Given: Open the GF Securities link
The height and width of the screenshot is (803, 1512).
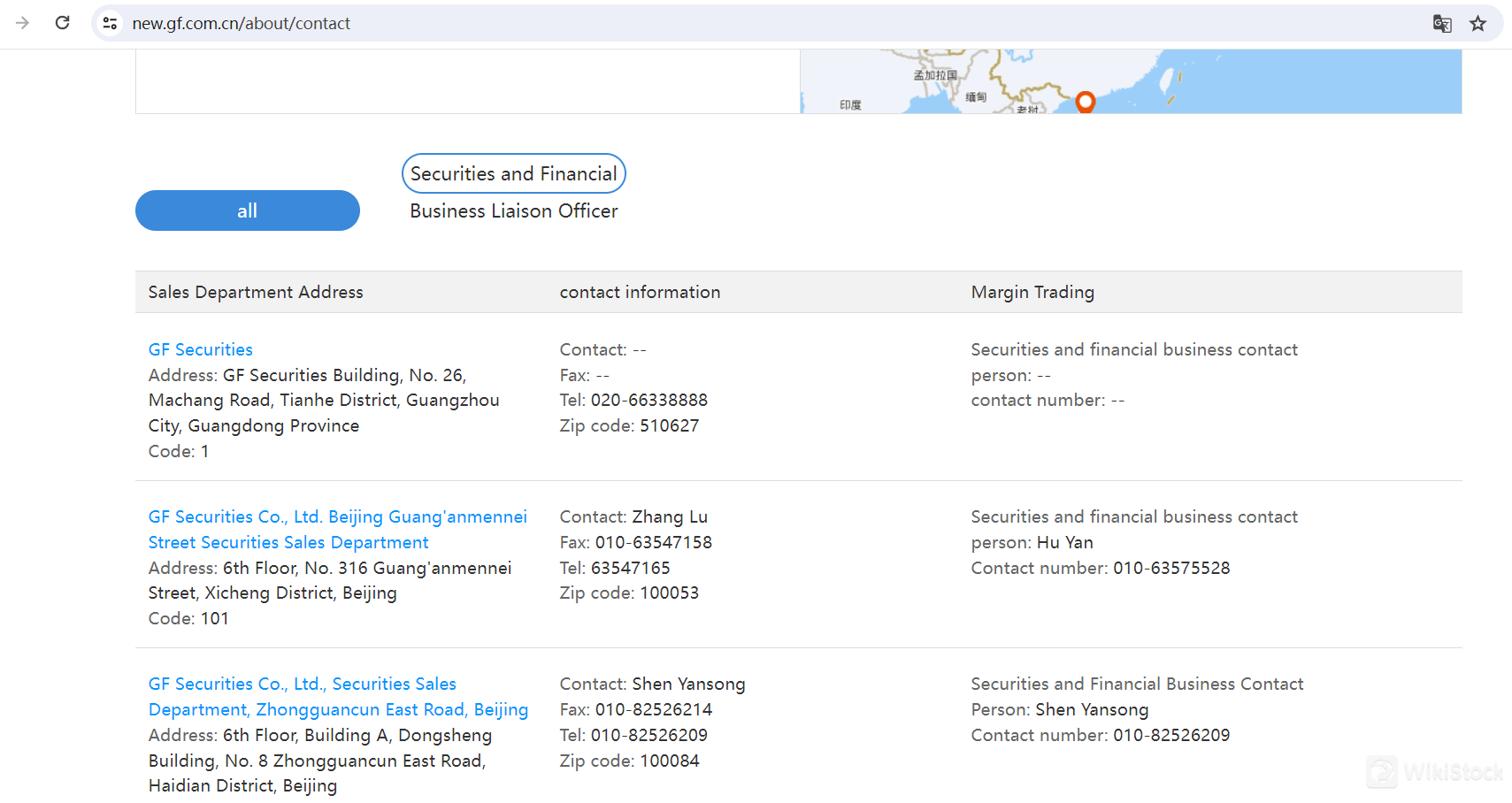Looking at the screenshot, I should pos(201,349).
